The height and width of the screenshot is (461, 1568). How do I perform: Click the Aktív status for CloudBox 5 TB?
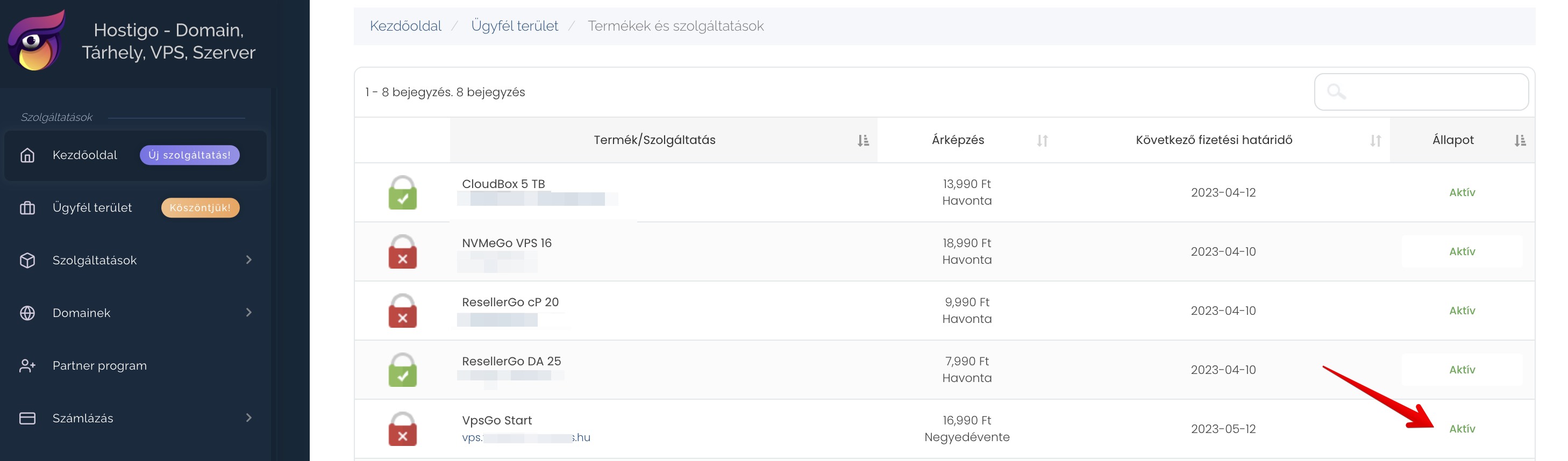click(x=1462, y=192)
